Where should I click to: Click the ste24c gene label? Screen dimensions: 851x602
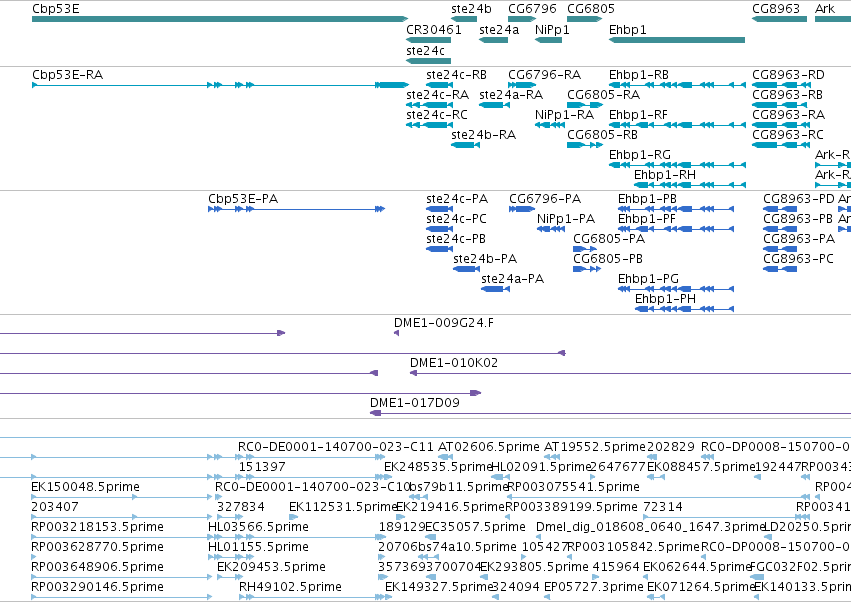pos(426,50)
